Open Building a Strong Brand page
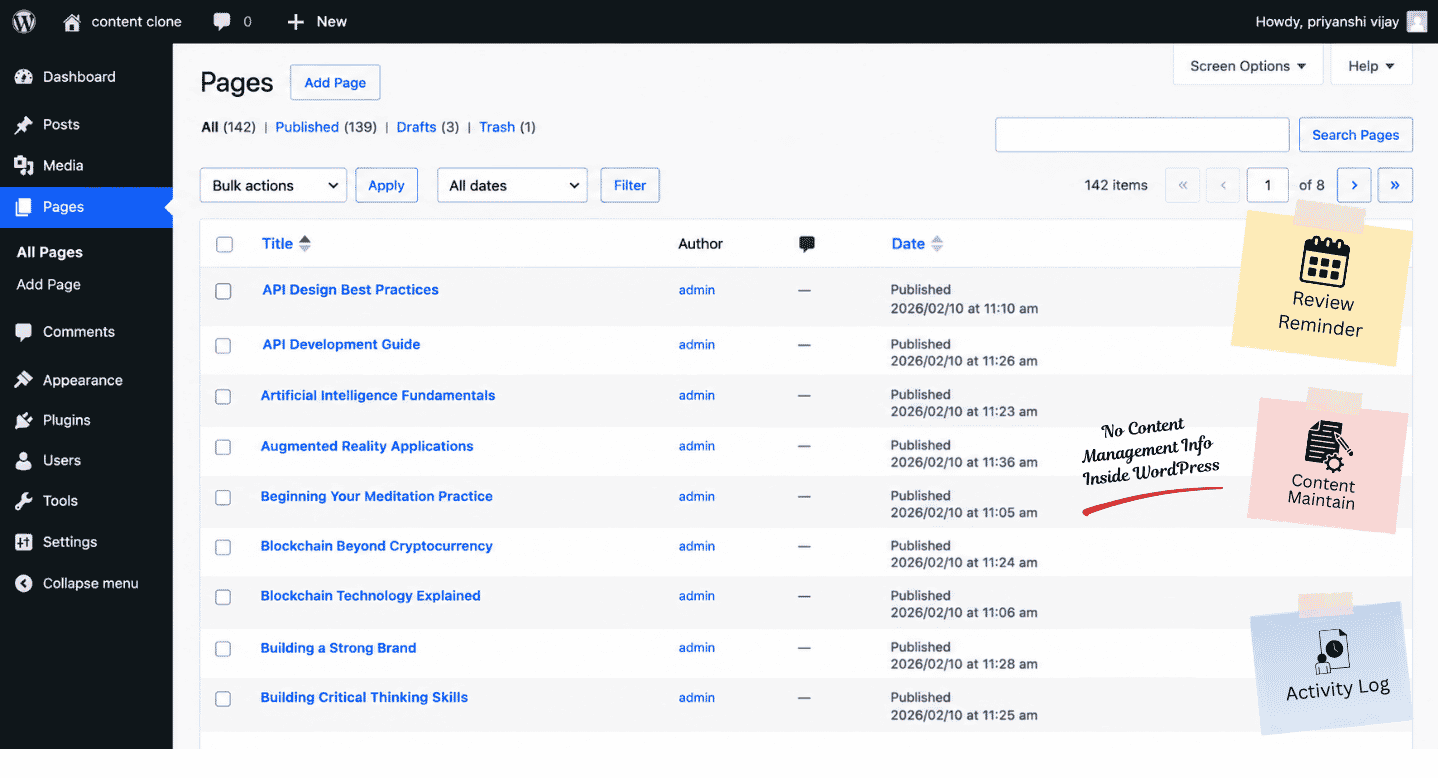 [338, 648]
